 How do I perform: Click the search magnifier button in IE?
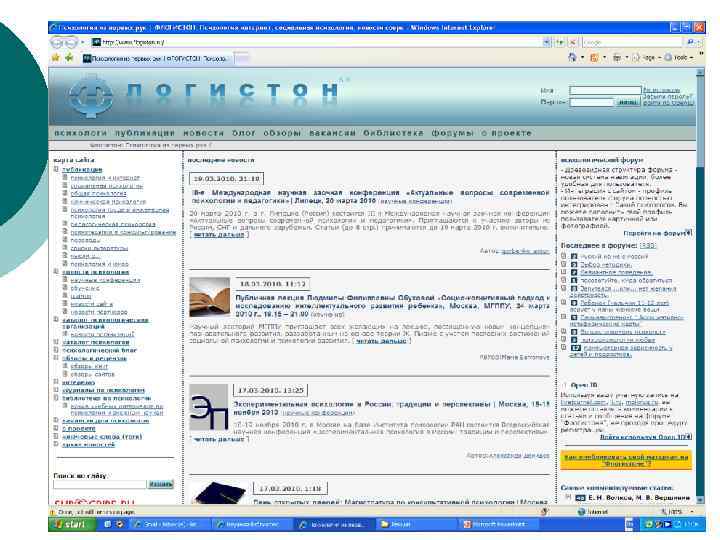tap(690, 42)
